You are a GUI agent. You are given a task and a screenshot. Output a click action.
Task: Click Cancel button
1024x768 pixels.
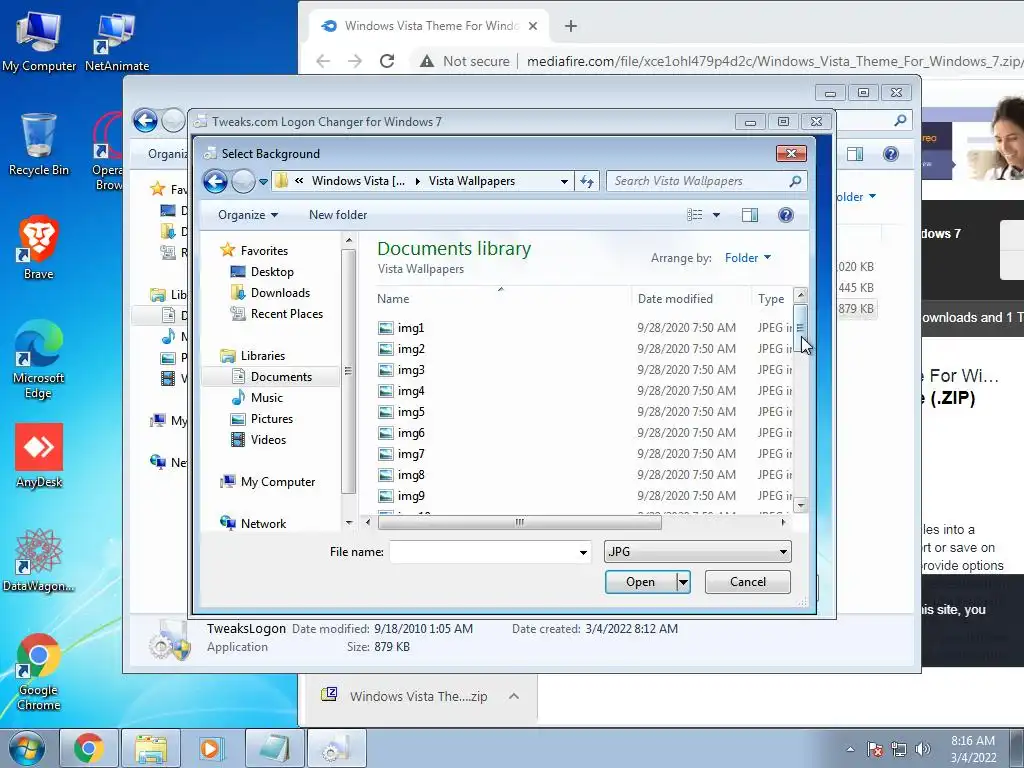[748, 582]
